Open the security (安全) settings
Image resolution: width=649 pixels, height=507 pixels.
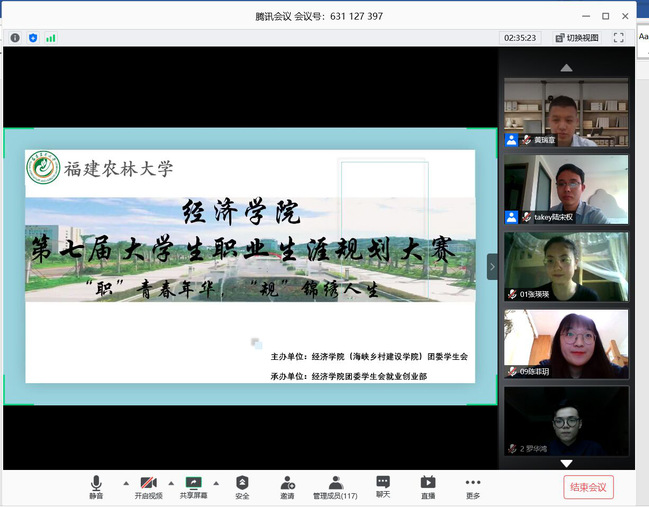click(x=242, y=486)
